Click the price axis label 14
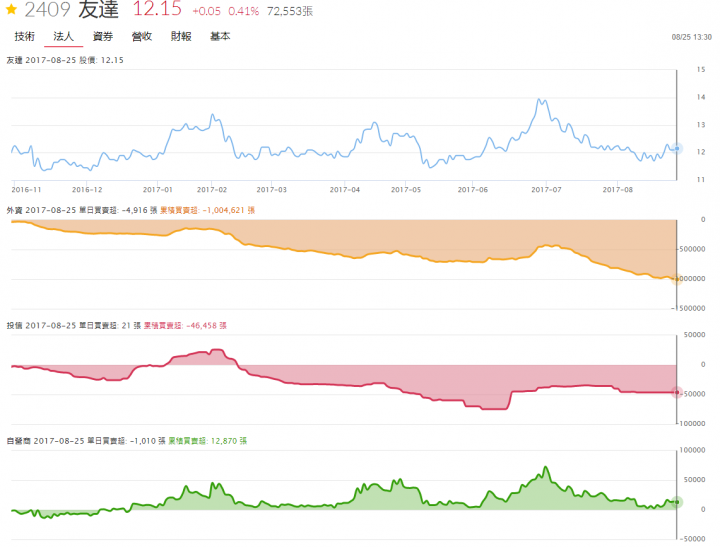Viewport: 720px width, 547px height. pyautogui.click(x=701, y=97)
